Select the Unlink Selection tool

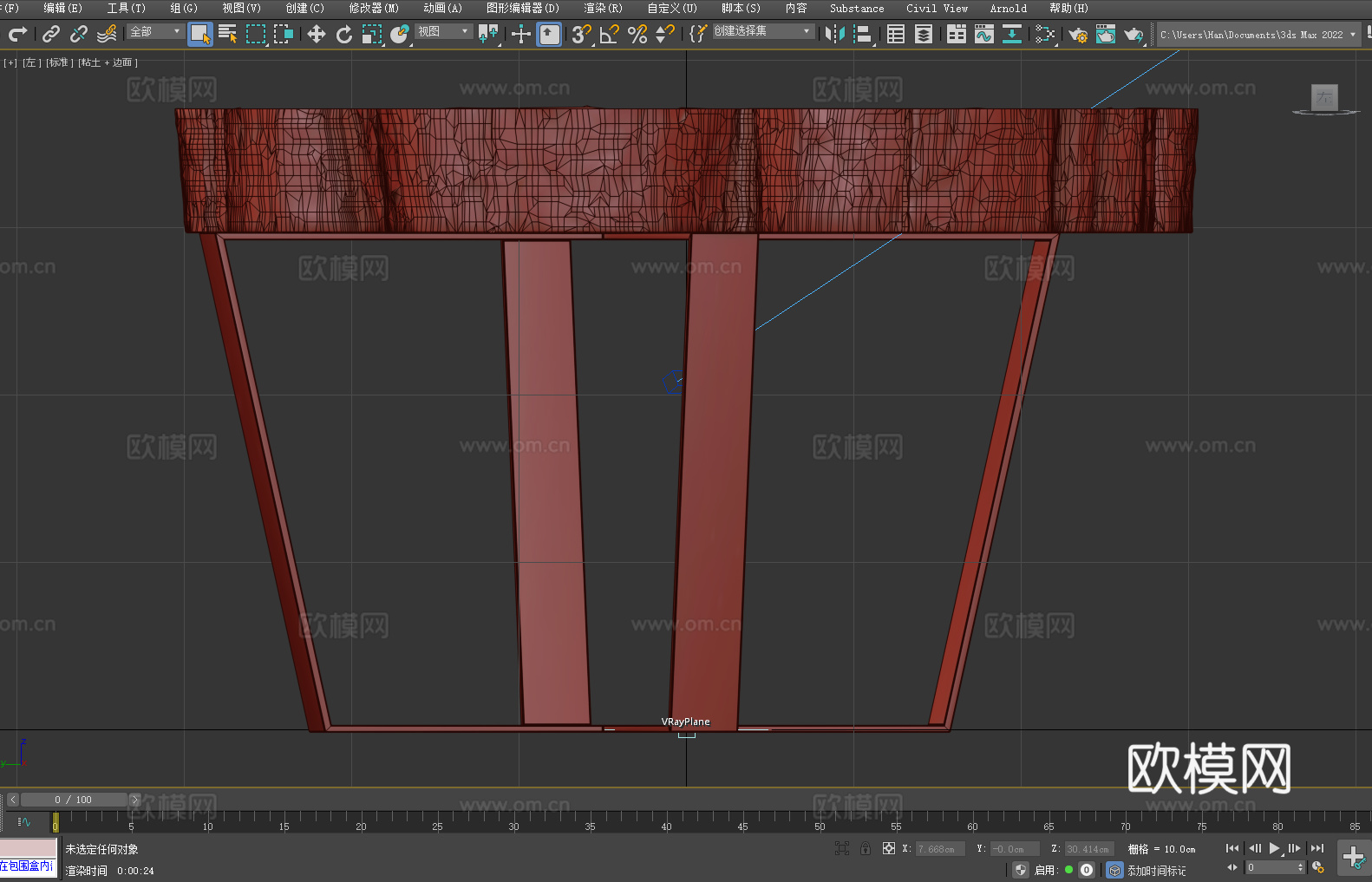click(79, 34)
